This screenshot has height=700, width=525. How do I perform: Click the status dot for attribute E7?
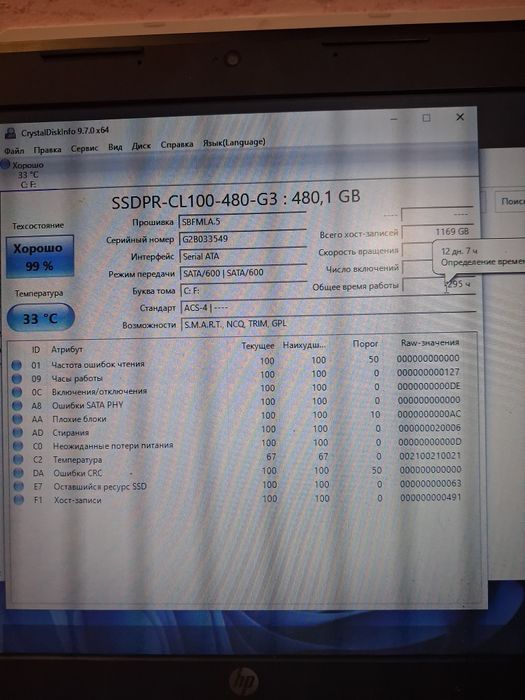point(18,487)
